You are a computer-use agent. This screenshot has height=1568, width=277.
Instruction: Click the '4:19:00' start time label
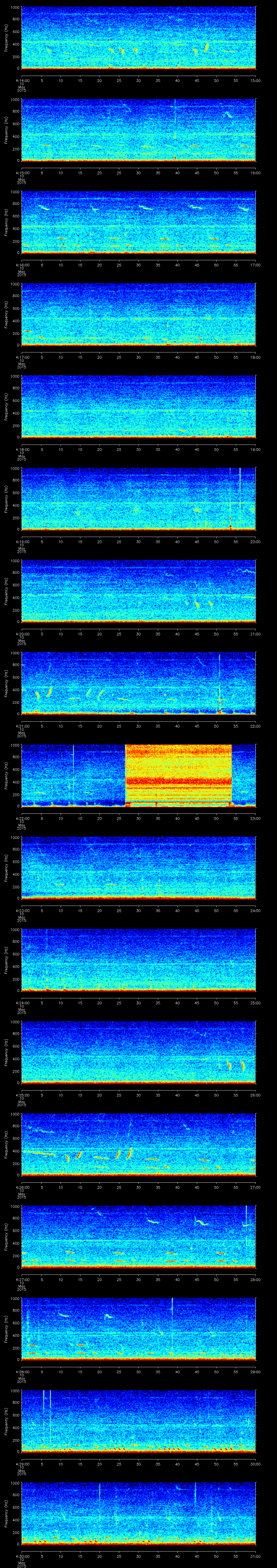pos(22,542)
